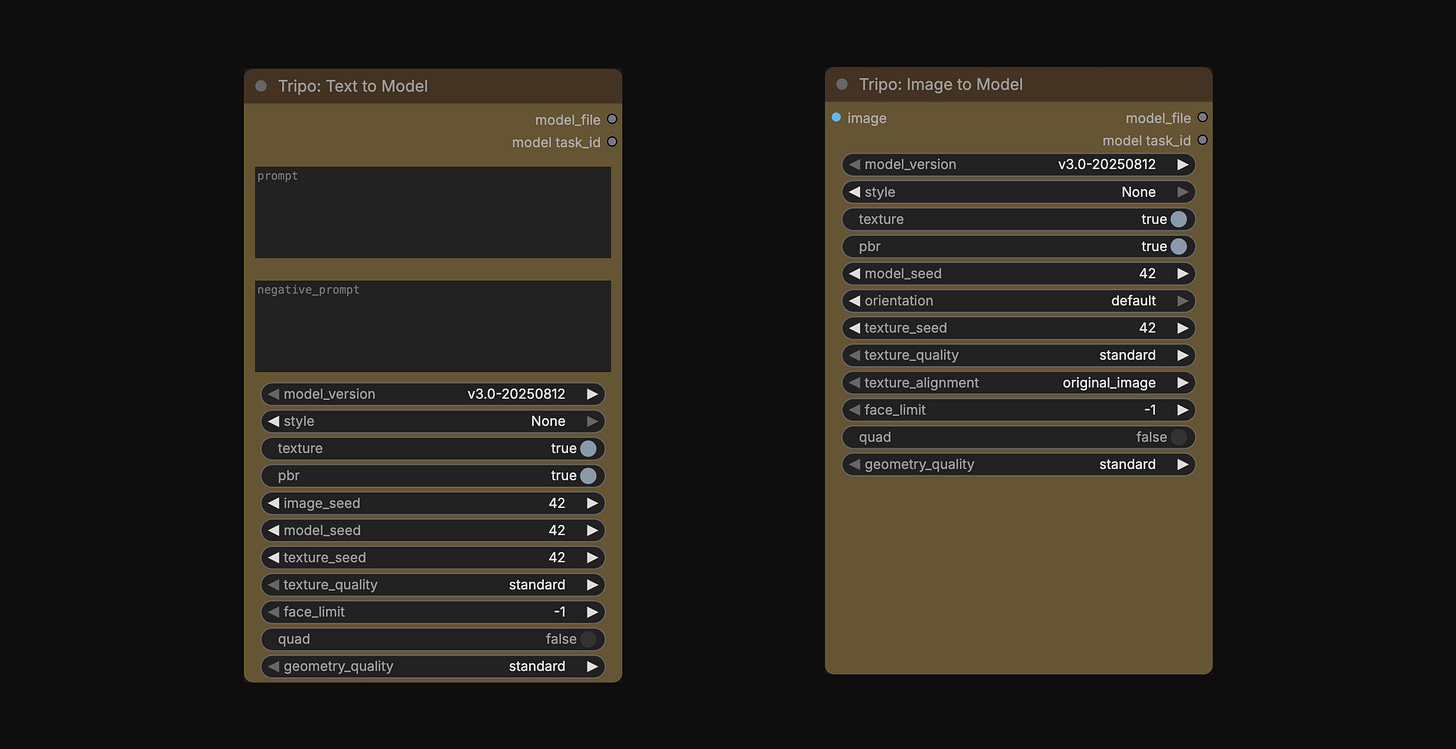1456x749 pixels.
Task: Increase face_limit in Image to Model node
Action: point(1183,410)
